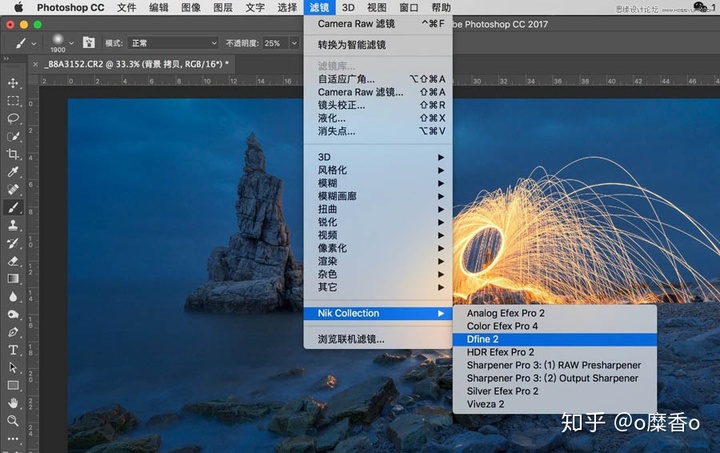This screenshot has height=453, width=720.
Task: Select the History Brush tool
Action: [13, 243]
